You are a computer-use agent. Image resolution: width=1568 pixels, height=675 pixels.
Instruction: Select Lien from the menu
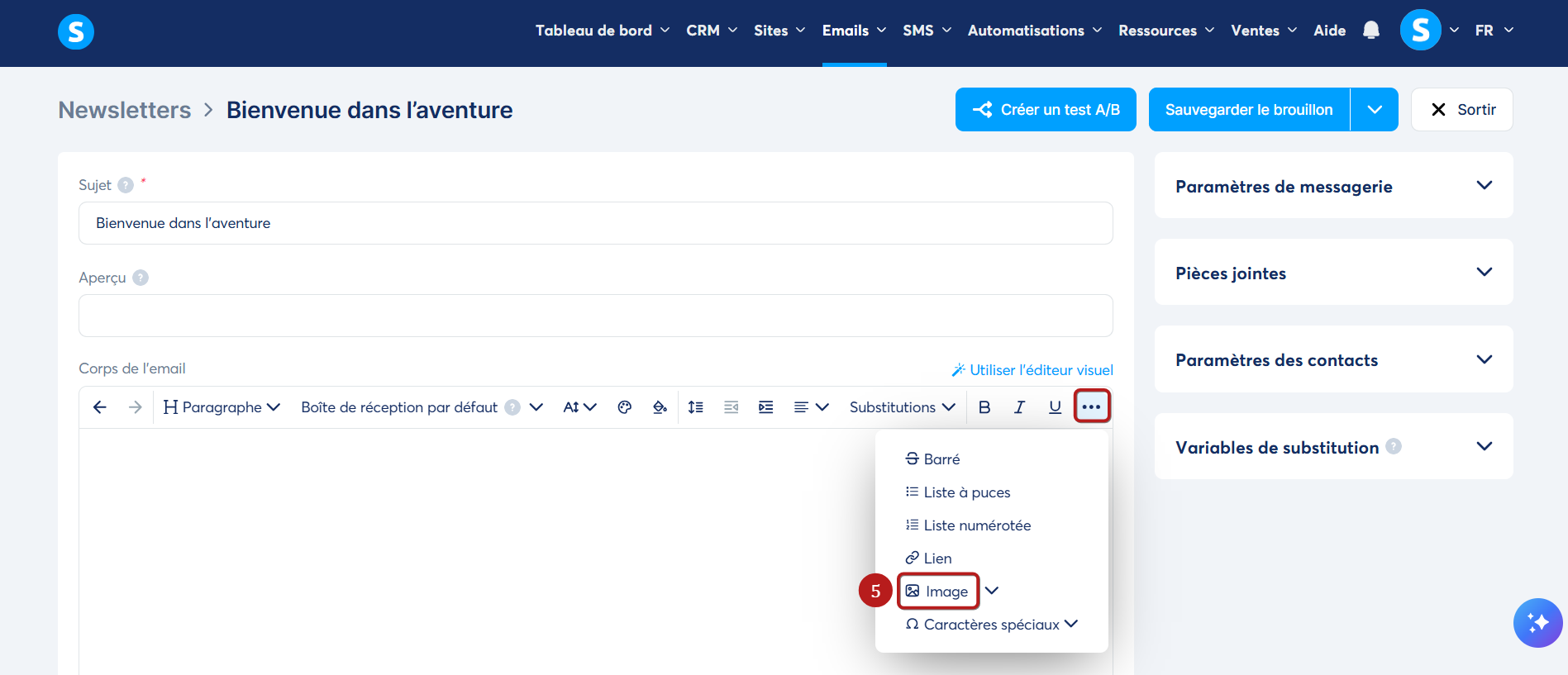tap(929, 559)
